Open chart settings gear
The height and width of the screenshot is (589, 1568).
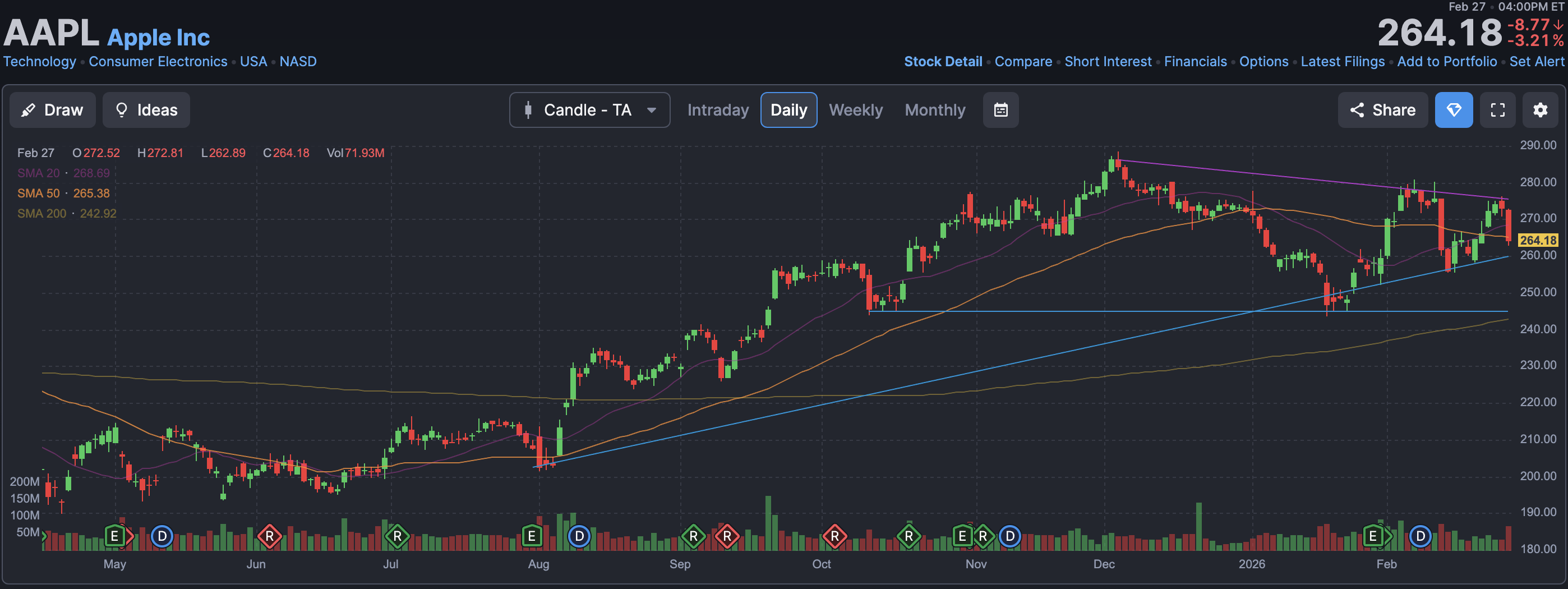[x=1540, y=109]
